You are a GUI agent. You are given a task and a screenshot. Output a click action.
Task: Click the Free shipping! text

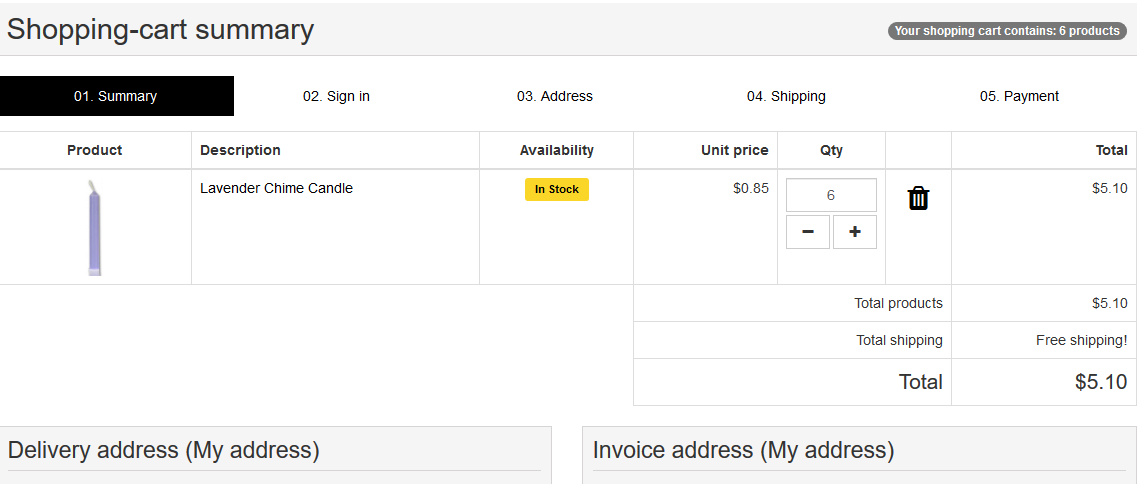pyautogui.click(x=1081, y=340)
